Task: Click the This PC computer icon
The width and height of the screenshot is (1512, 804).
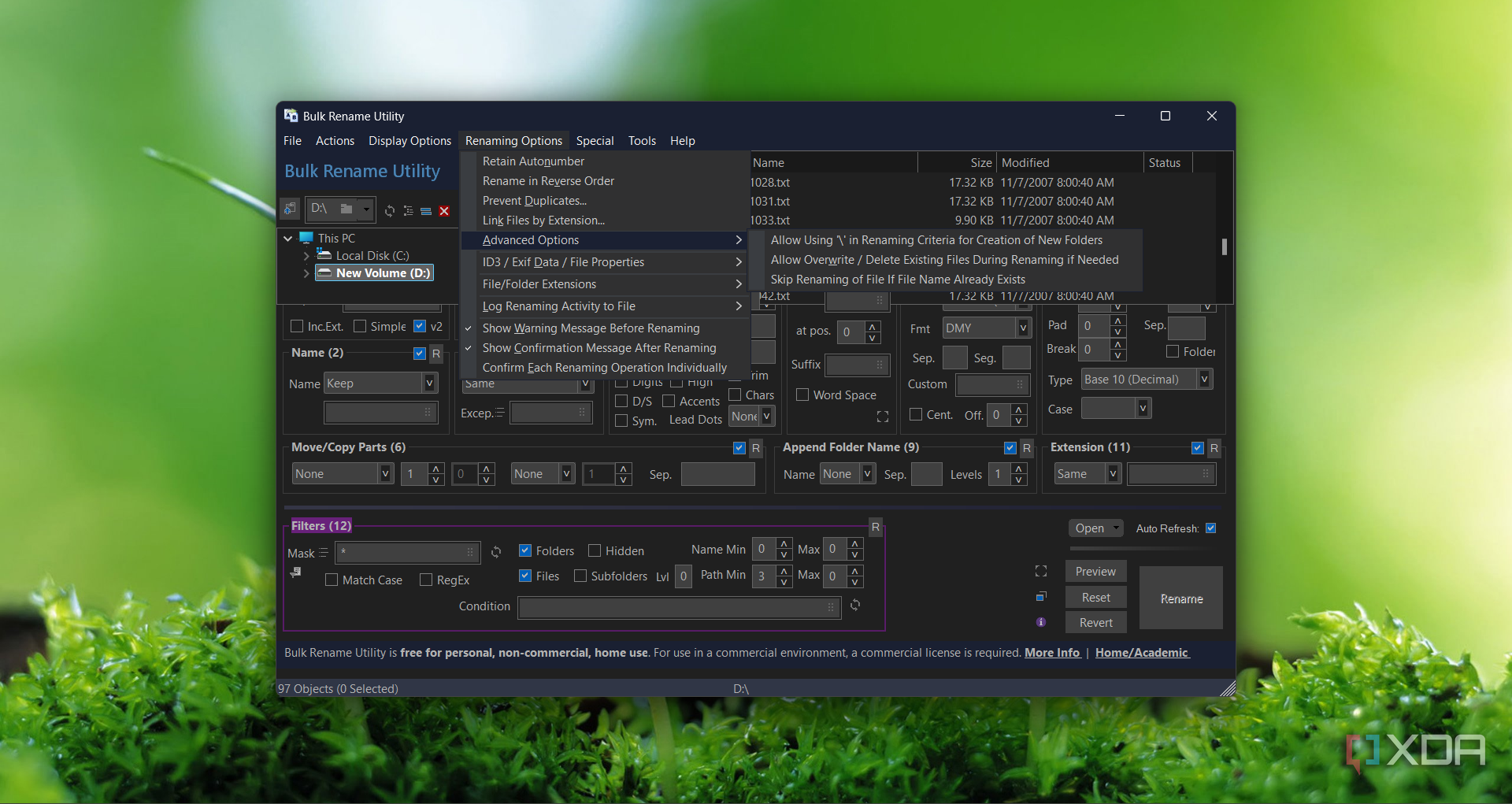Action: [306, 238]
